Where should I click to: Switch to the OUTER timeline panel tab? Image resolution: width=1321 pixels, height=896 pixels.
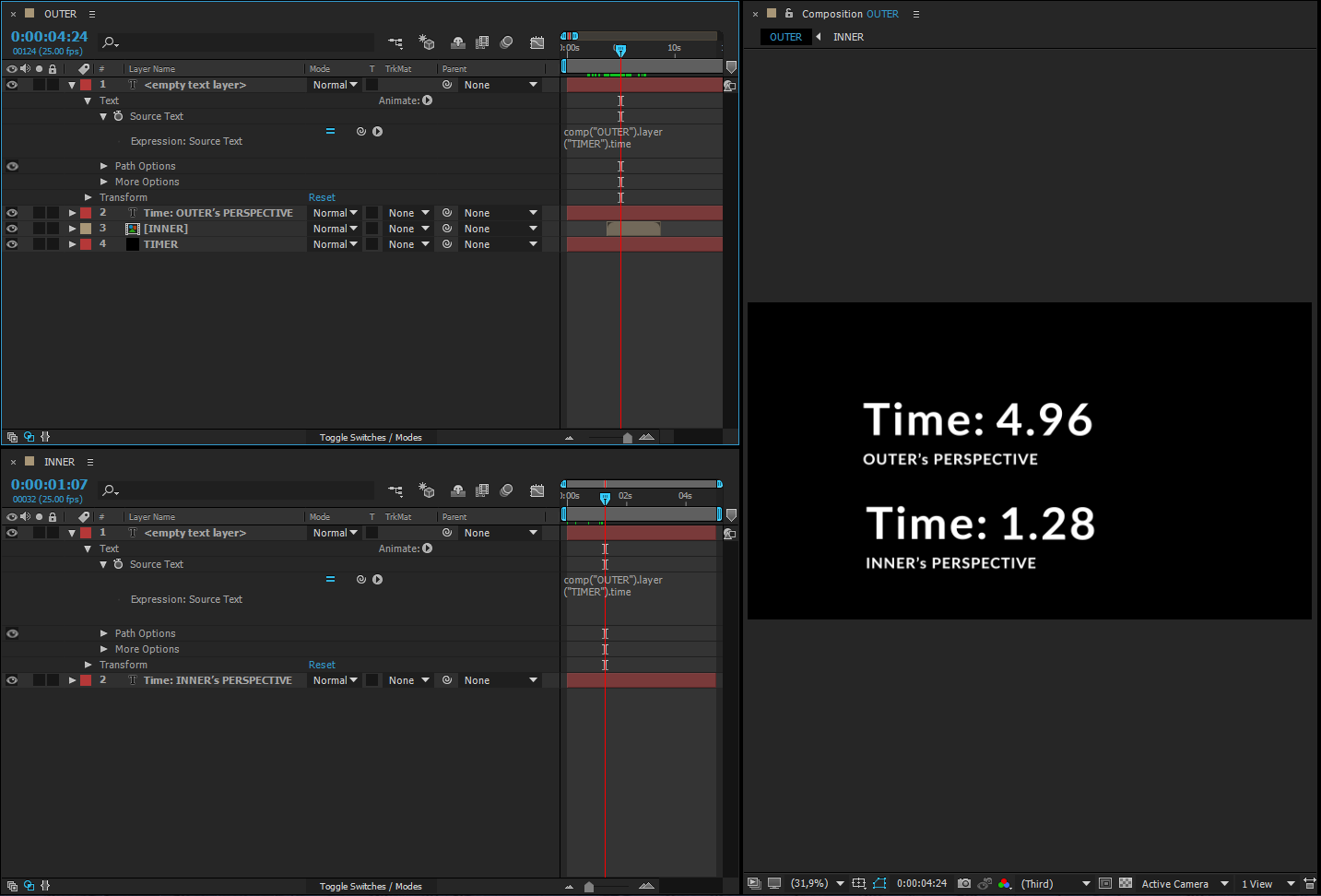click(60, 14)
